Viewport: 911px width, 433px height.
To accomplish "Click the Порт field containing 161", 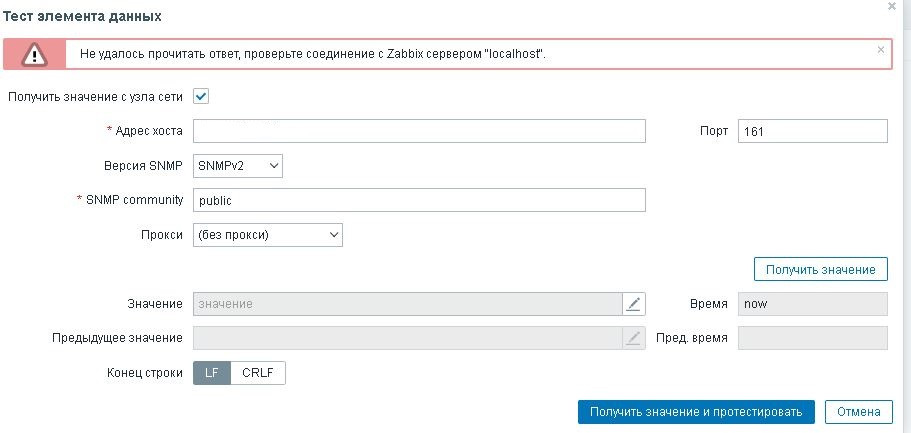I will (813, 131).
